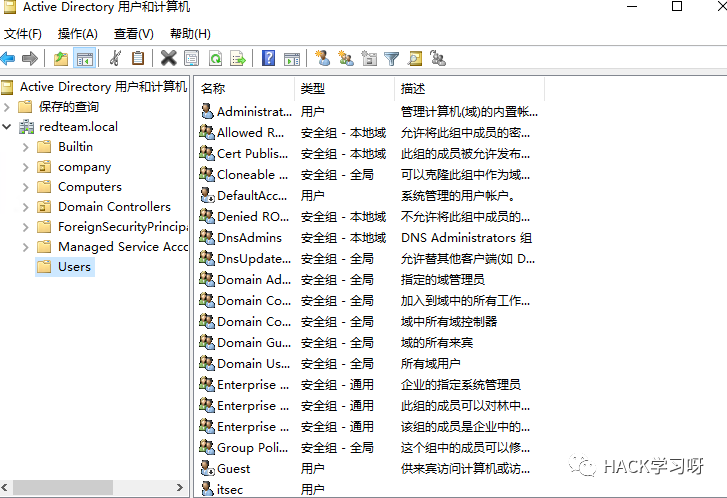Select the Domain Ad... group row

(x=369, y=280)
